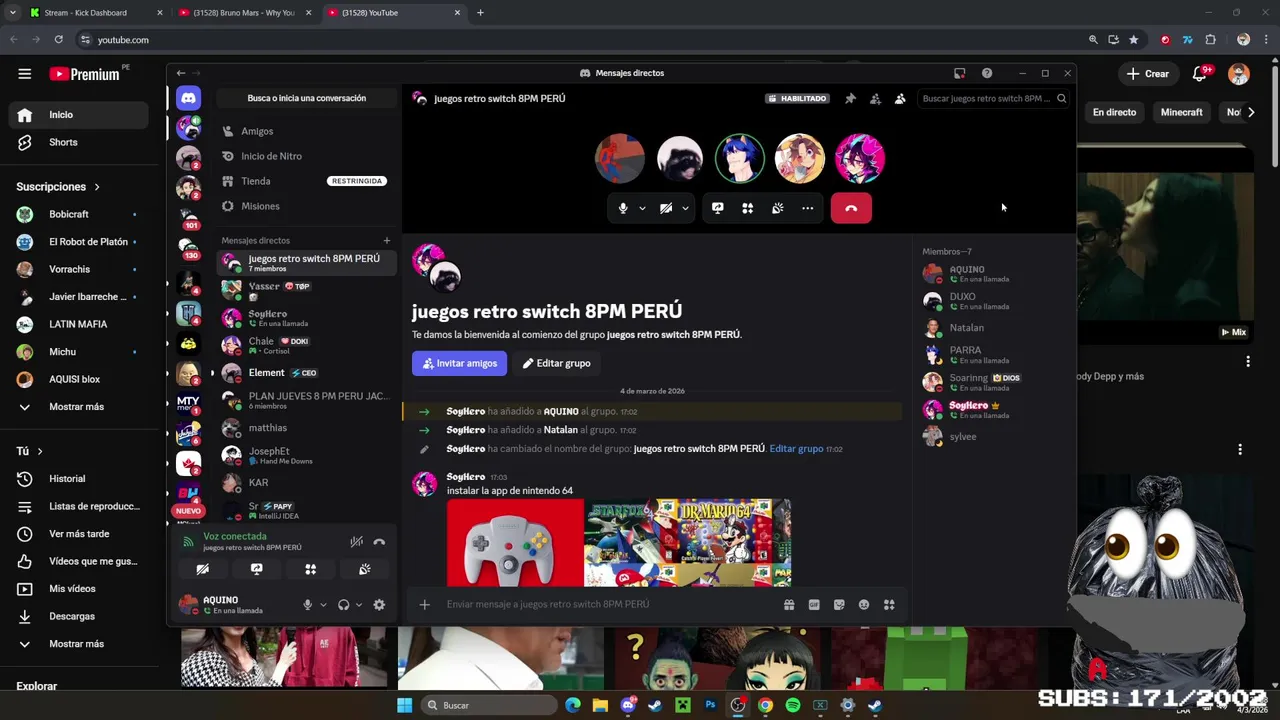The height and width of the screenshot is (720, 1280).
Task: Open Discord inbox icon in title bar
Action: tap(959, 73)
